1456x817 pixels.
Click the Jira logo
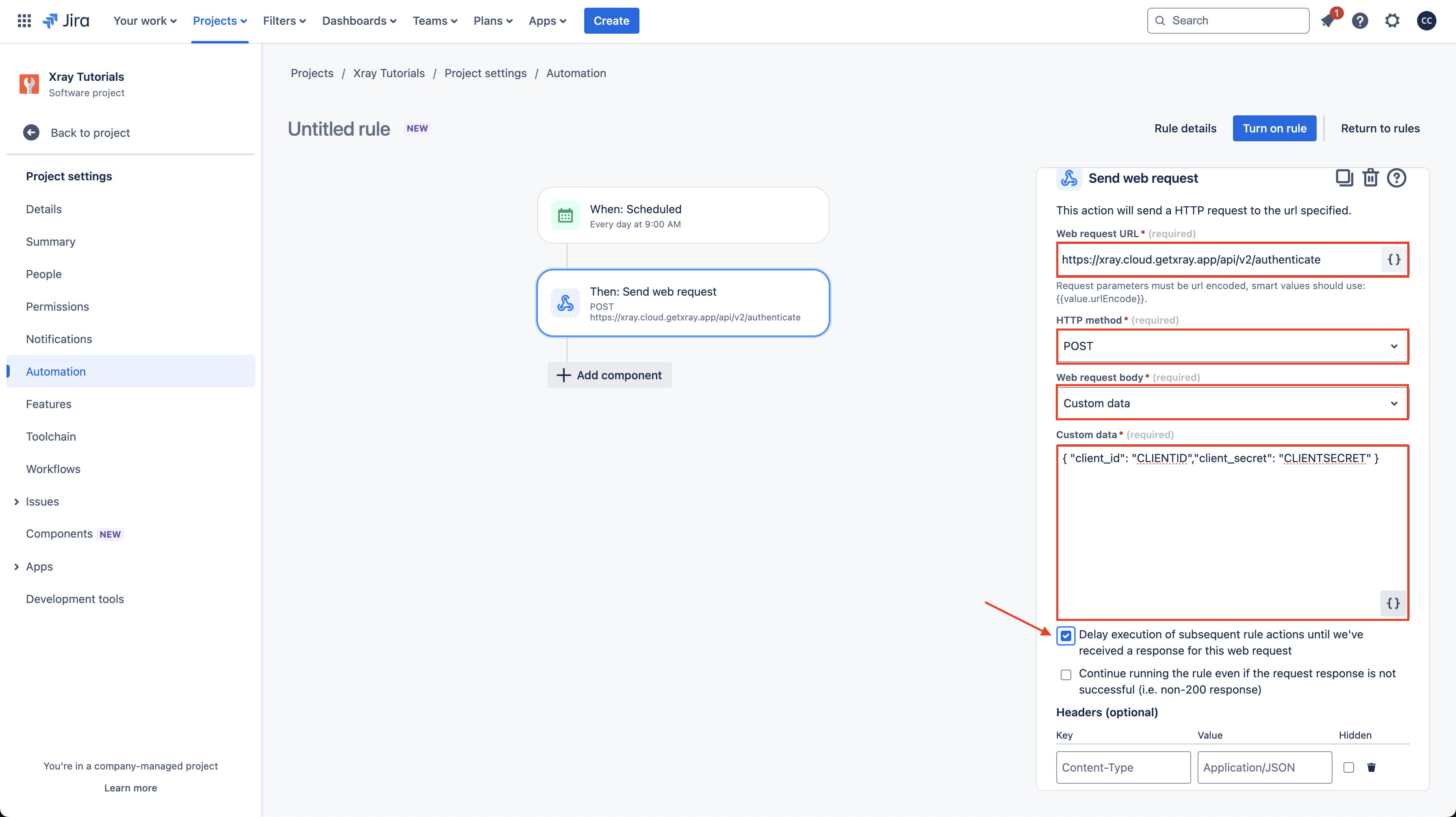pos(65,21)
